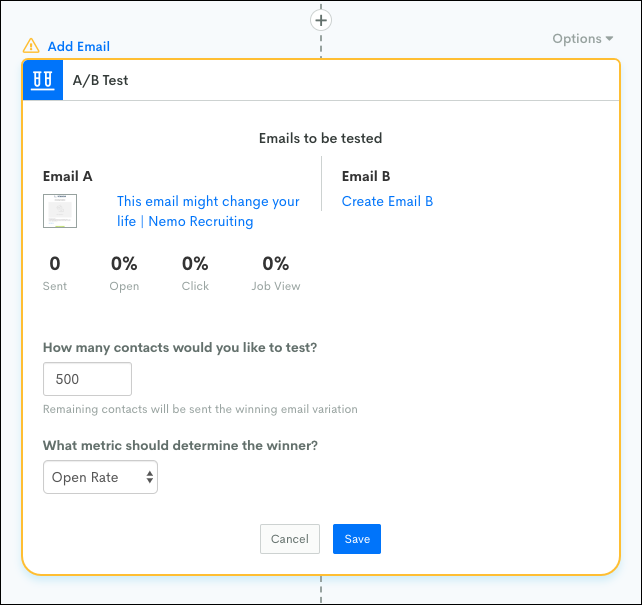Save the A/B test settings
This screenshot has width=642, height=605.
pyautogui.click(x=357, y=539)
